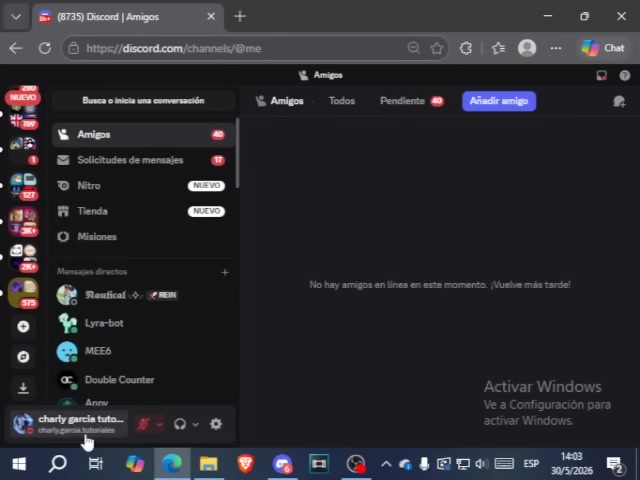Expand the microphone options arrow
640x480 pixels.
(159, 424)
